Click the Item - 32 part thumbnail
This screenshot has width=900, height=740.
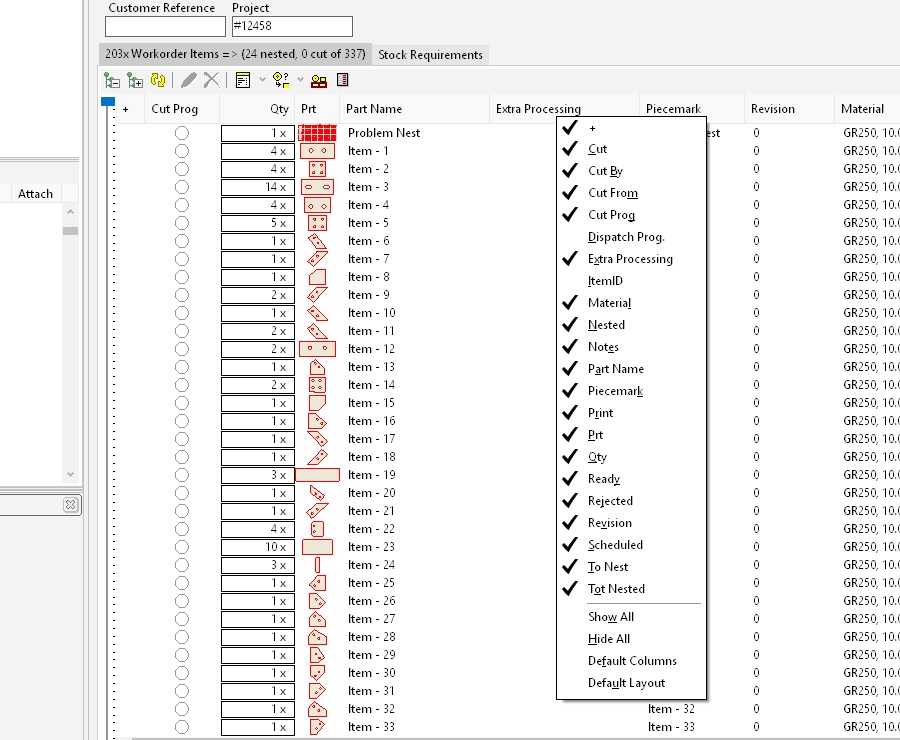click(317, 709)
